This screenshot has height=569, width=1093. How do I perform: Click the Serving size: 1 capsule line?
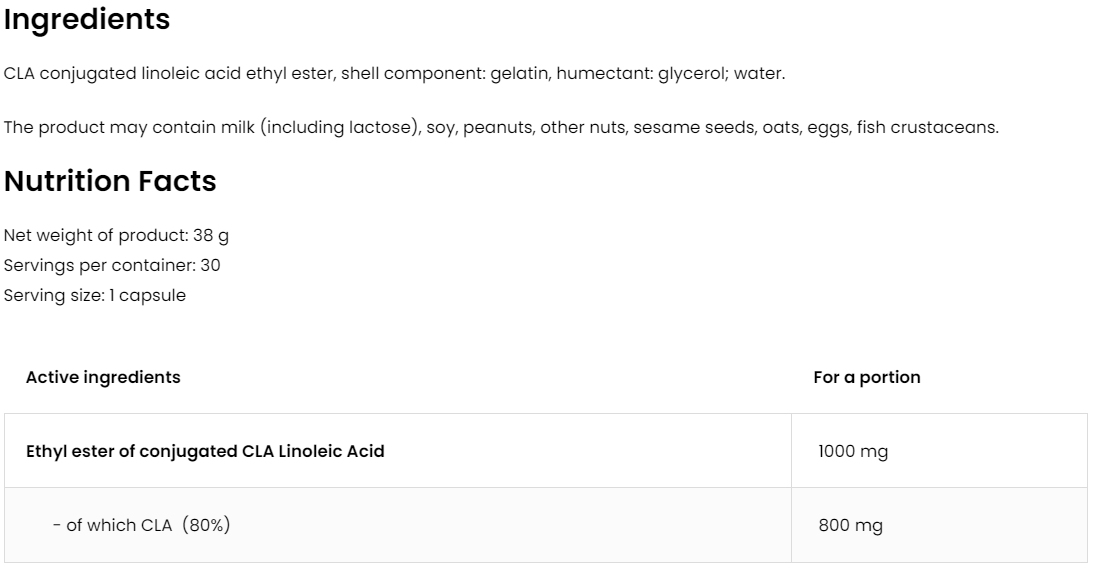[x=95, y=296]
